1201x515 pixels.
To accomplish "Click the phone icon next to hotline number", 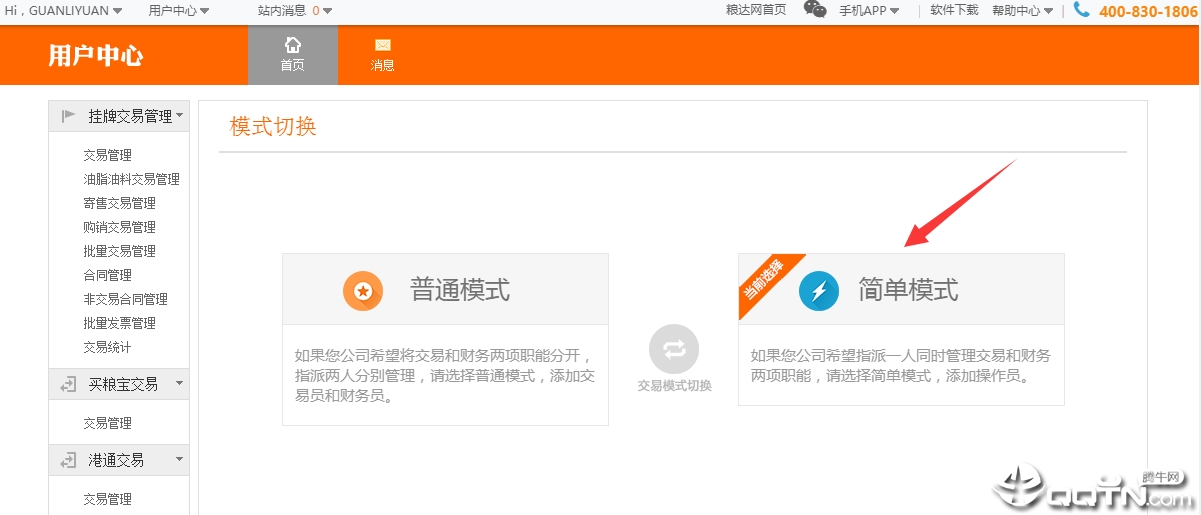I will pyautogui.click(x=1081, y=10).
